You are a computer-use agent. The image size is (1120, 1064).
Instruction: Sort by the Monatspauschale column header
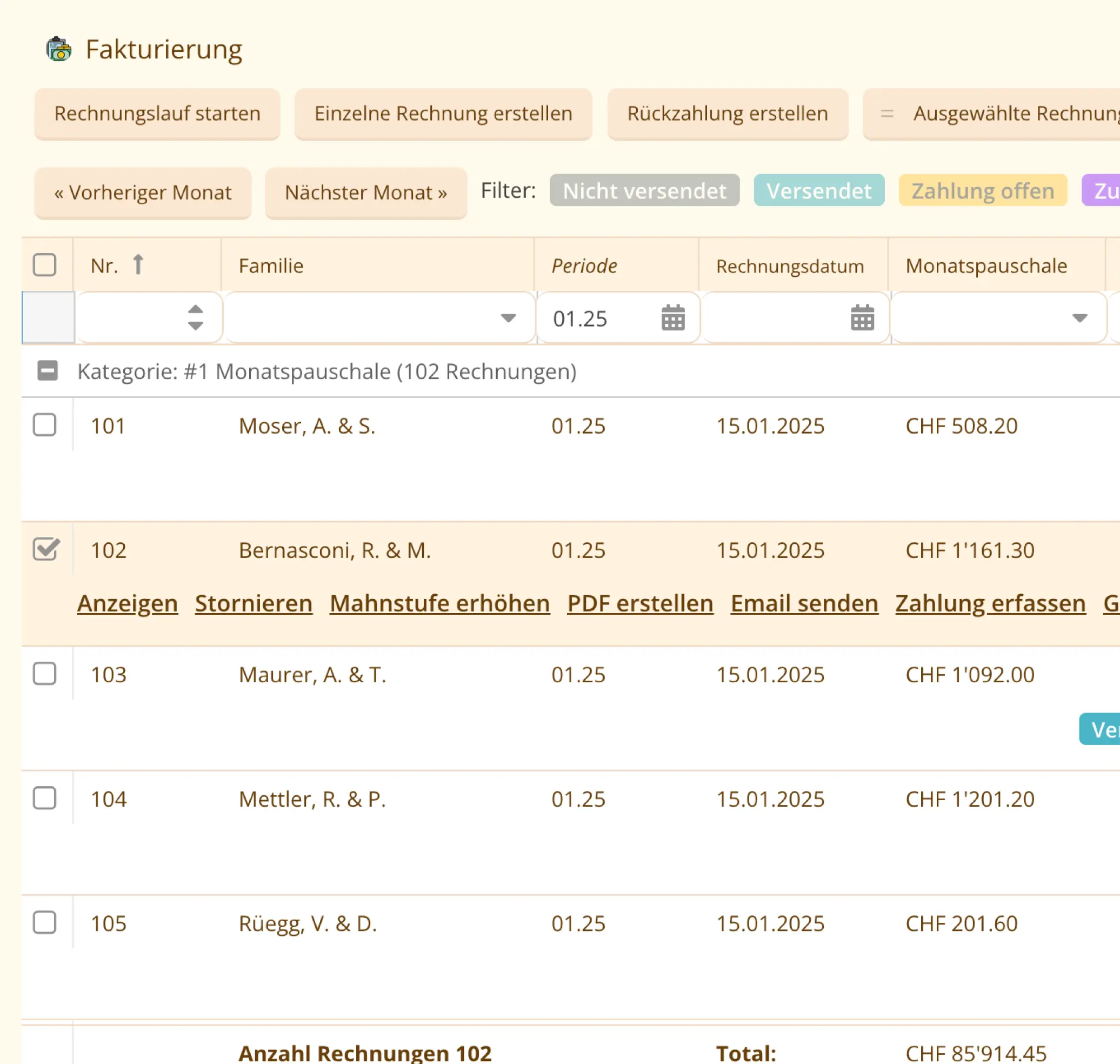point(986,265)
